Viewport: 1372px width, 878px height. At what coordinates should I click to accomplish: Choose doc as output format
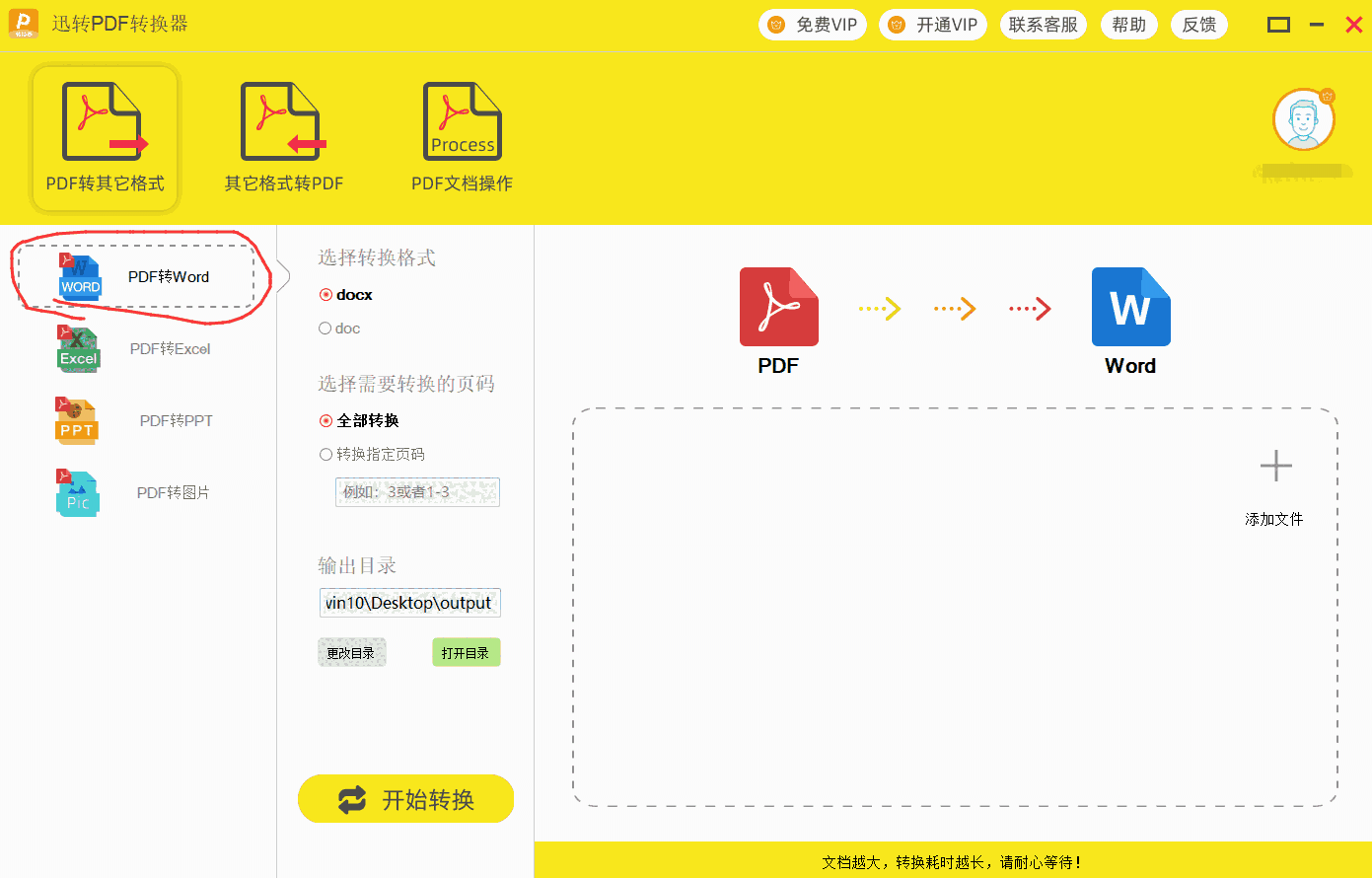(325, 328)
